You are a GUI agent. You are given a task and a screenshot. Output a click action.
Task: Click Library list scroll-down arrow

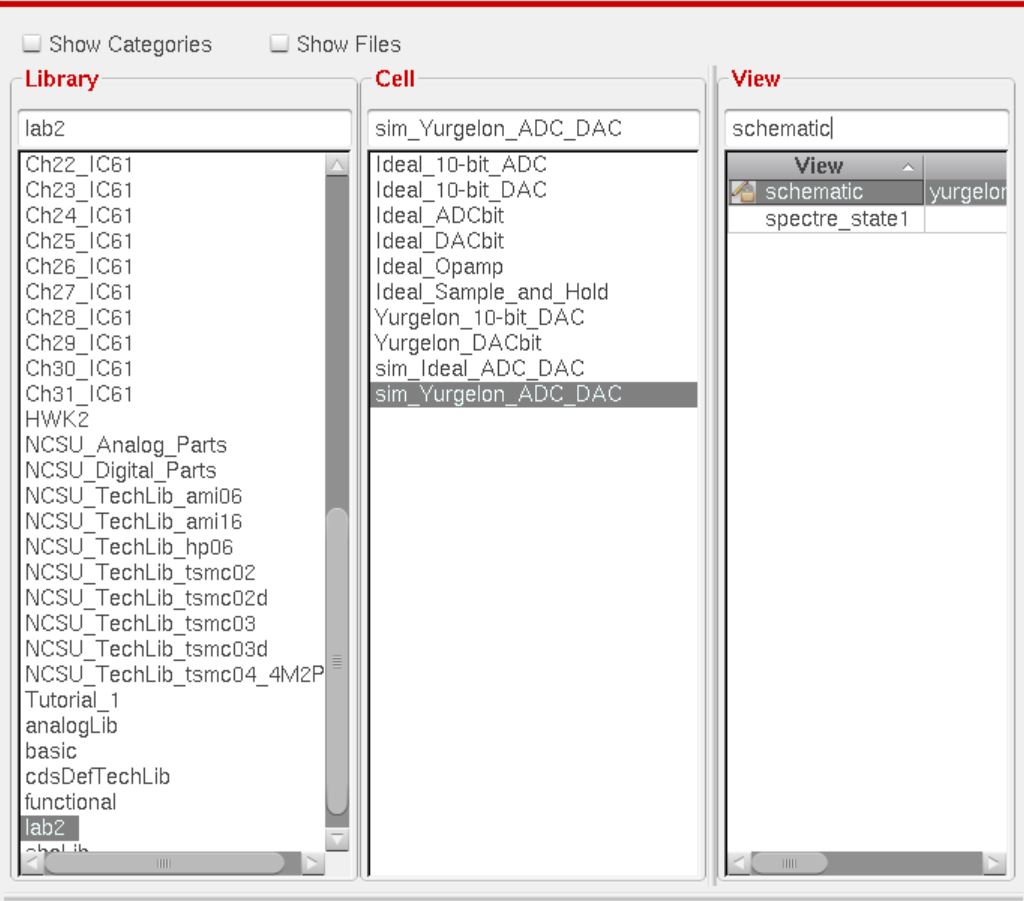coord(337,840)
